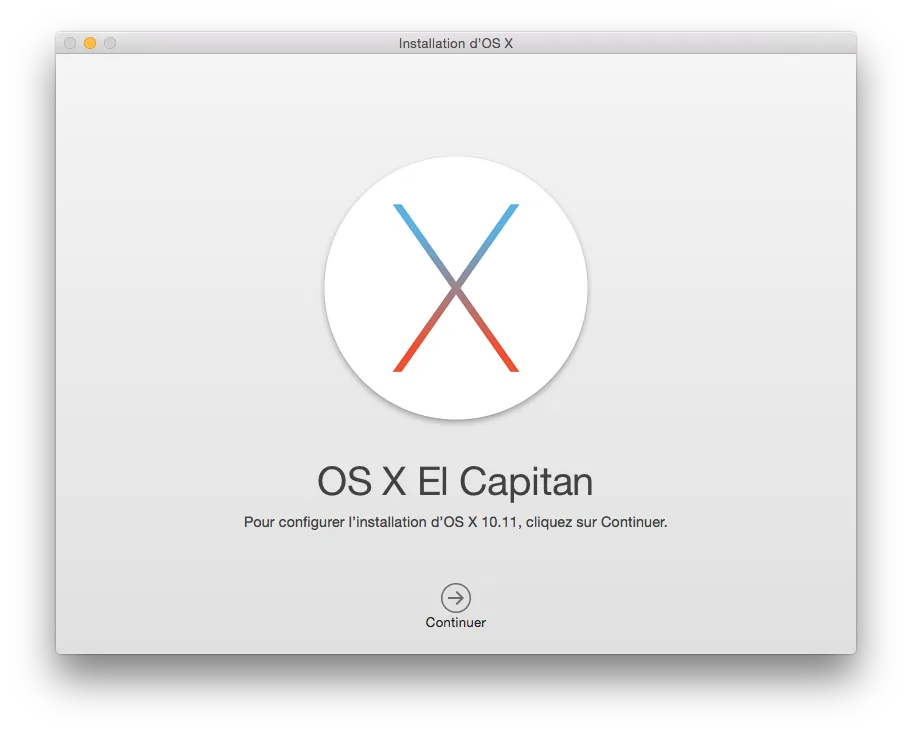Click the disabled zoom window button
Image resolution: width=912 pixels, height=734 pixels.
[110, 43]
